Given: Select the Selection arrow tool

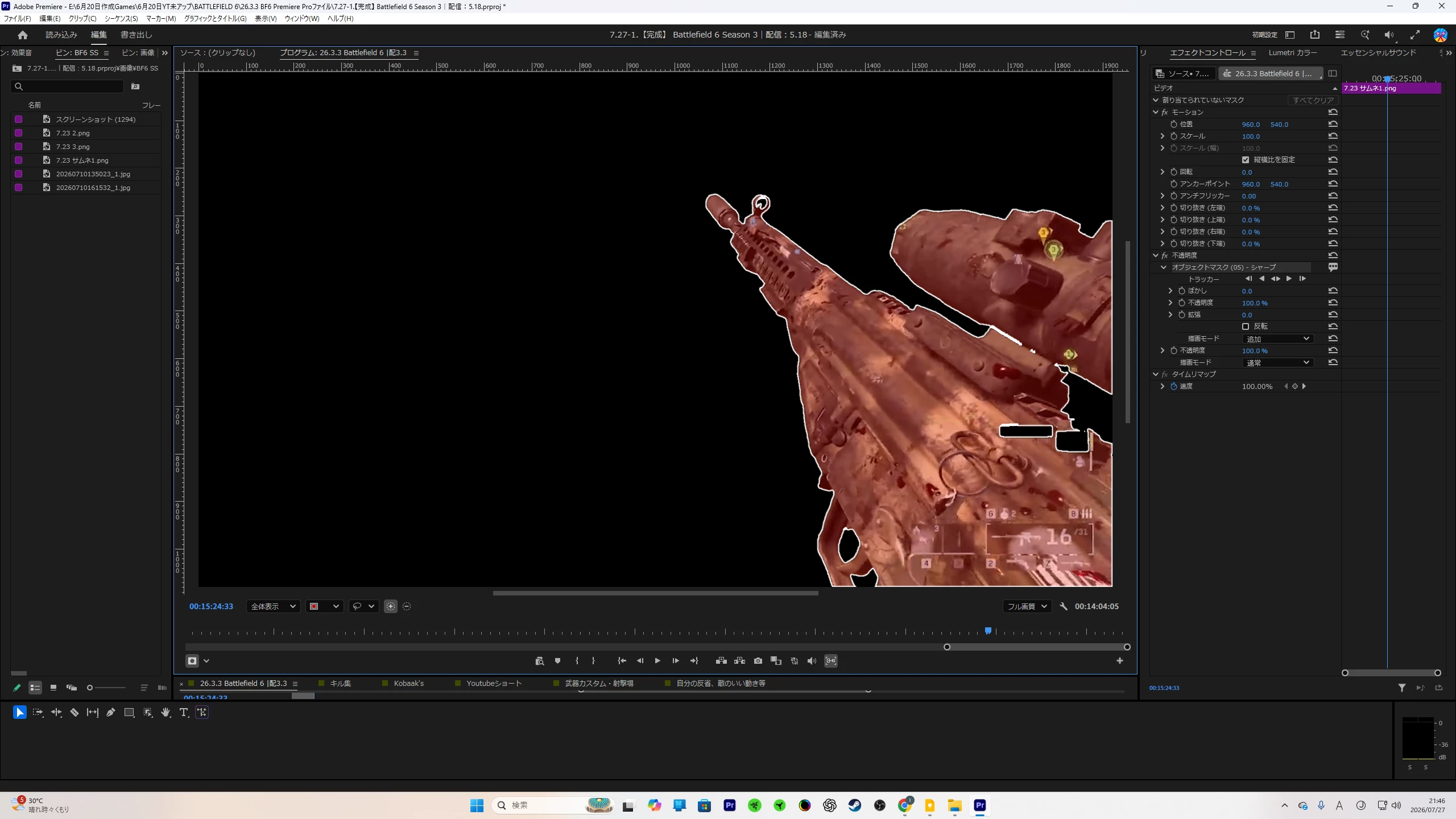Looking at the screenshot, I should 19,712.
